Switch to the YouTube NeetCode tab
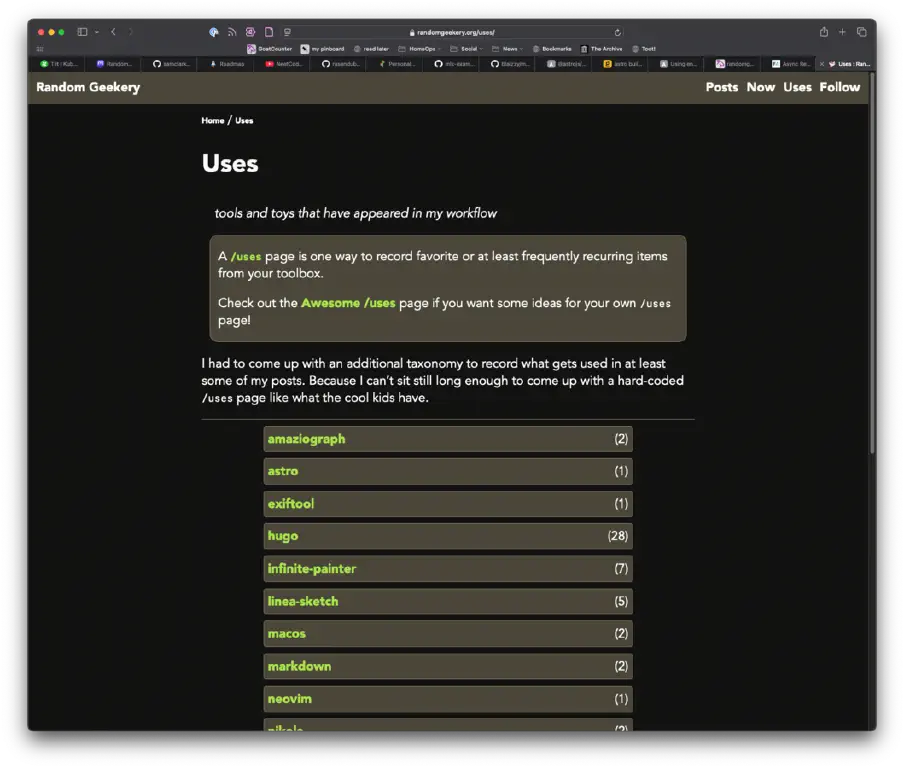904x768 pixels. pyautogui.click(x=283, y=64)
